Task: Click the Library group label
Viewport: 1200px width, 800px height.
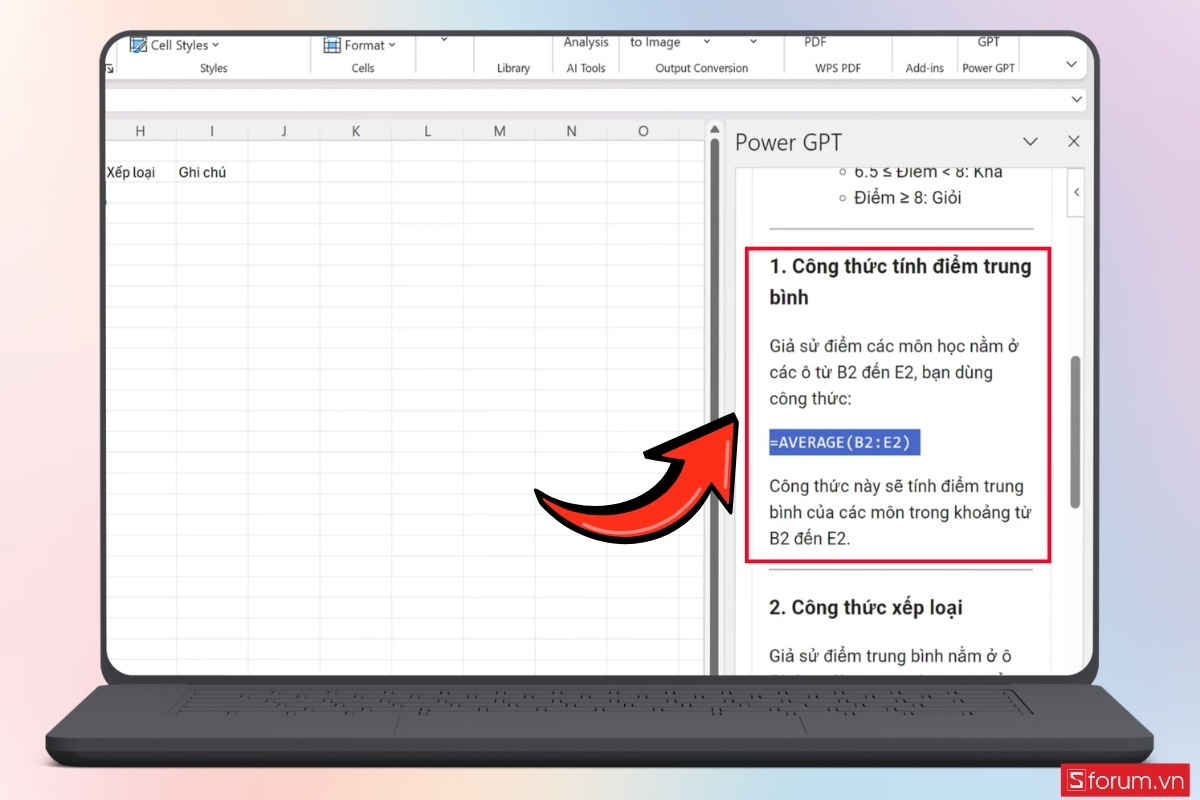Action: [x=513, y=68]
